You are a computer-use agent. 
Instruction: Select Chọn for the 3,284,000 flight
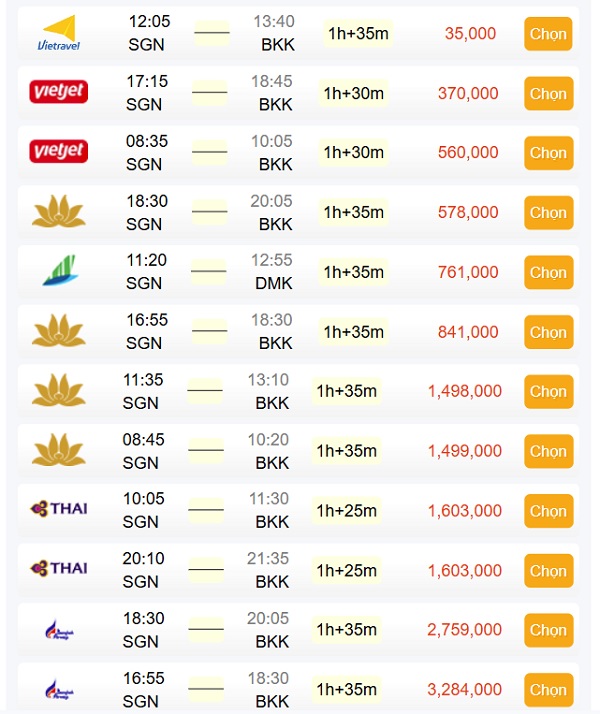click(548, 689)
